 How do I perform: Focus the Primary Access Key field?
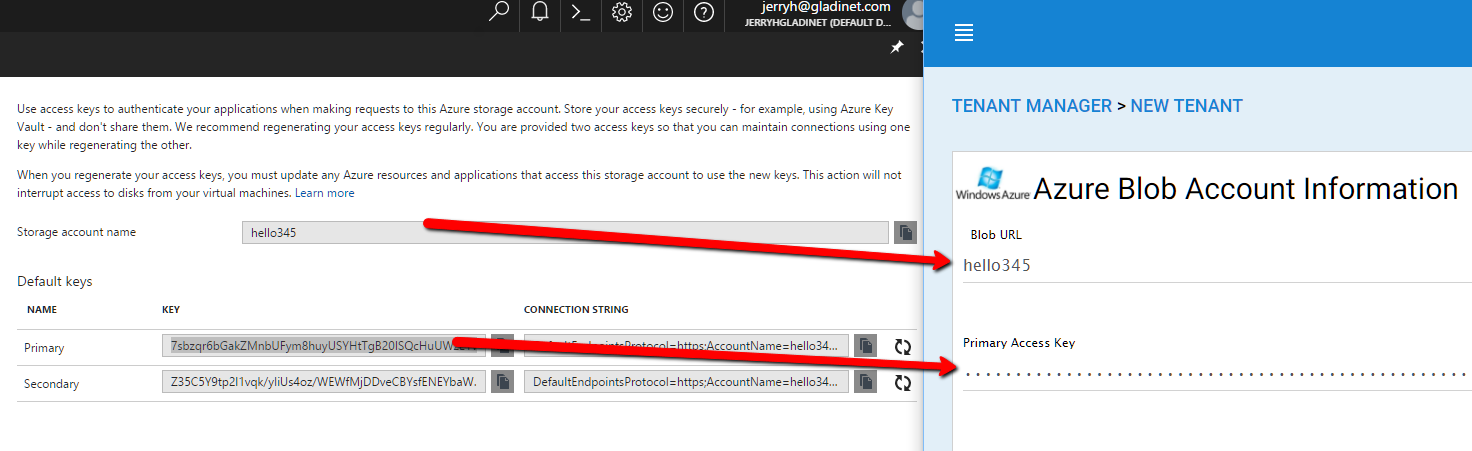click(1217, 374)
